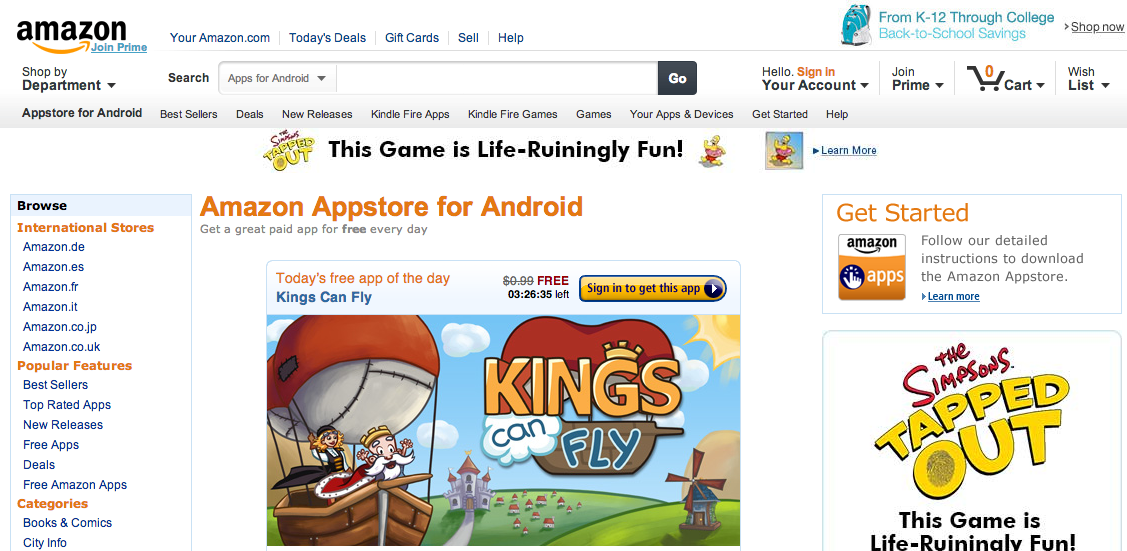This screenshot has height=551, width=1127.
Task: Open the Join Prime dropdown in header
Action: 918,78
